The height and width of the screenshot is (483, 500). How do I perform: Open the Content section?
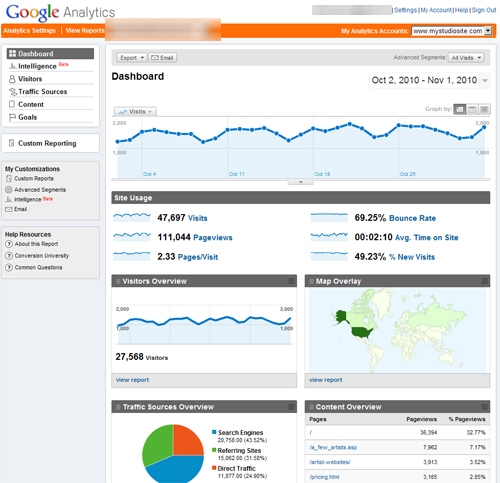point(31,104)
